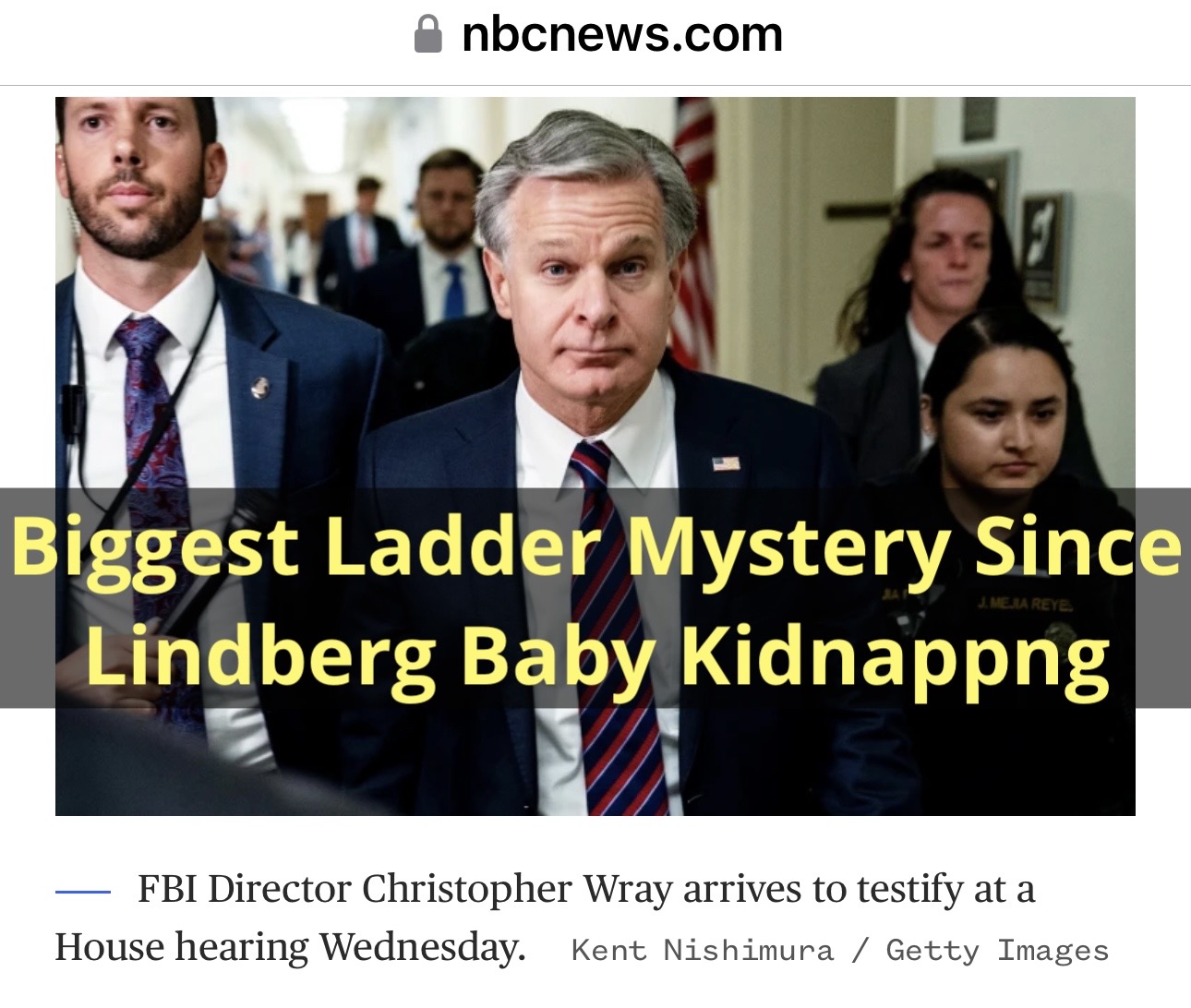Select the nbcnews.com address text
1191x1008 pixels.
[x=622, y=34]
